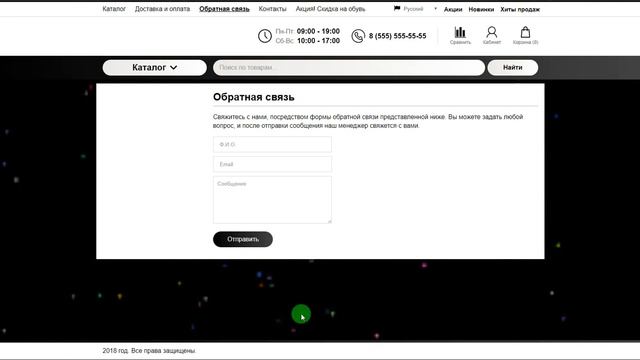Expand the Каталог dropdown button

(155, 67)
